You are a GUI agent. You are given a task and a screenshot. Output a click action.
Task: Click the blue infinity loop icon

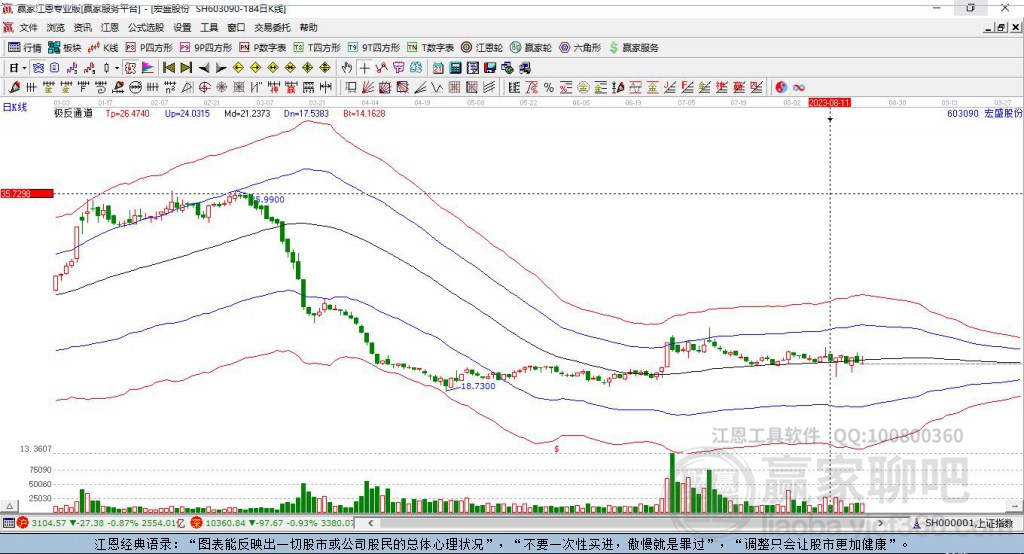(799, 88)
